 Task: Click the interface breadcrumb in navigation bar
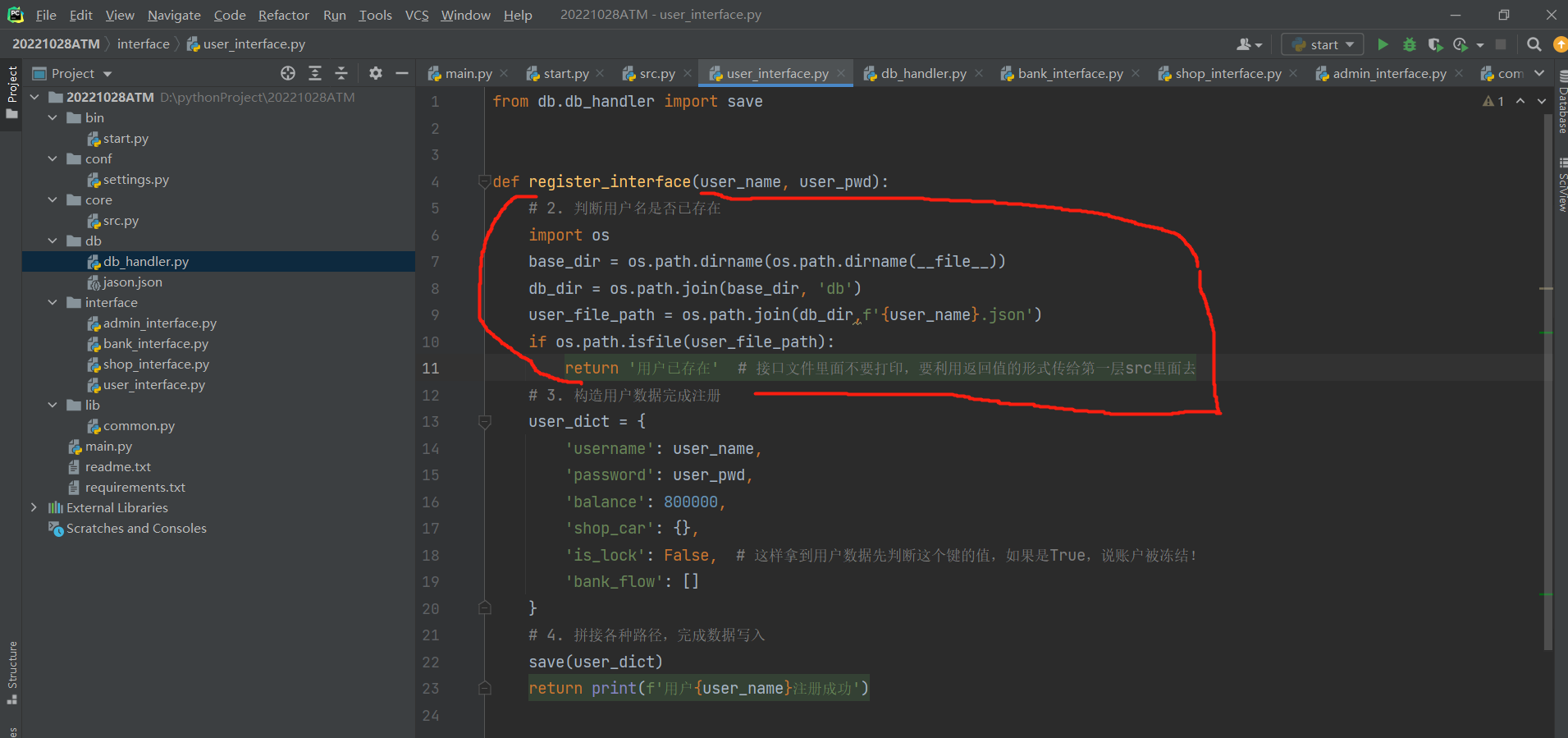[143, 44]
